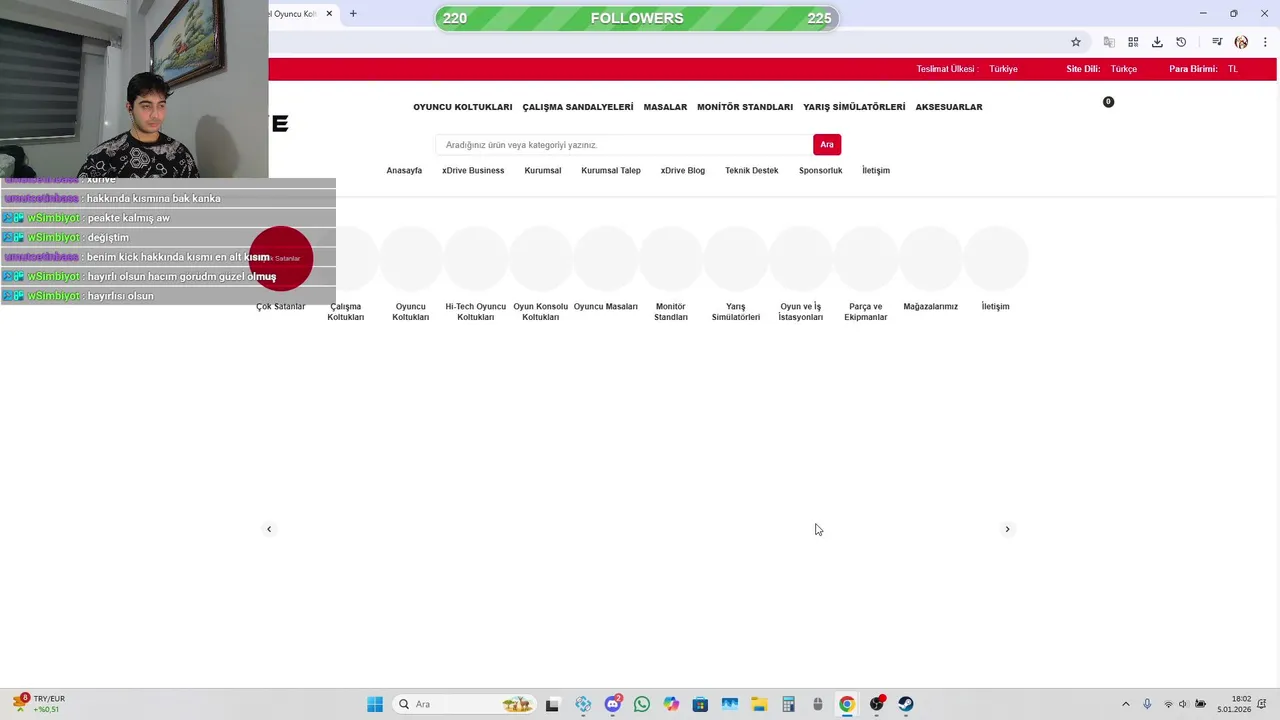Open İletişim link in secondary nav
Image resolution: width=1280 pixels, height=720 pixels.
pos(876,171)
